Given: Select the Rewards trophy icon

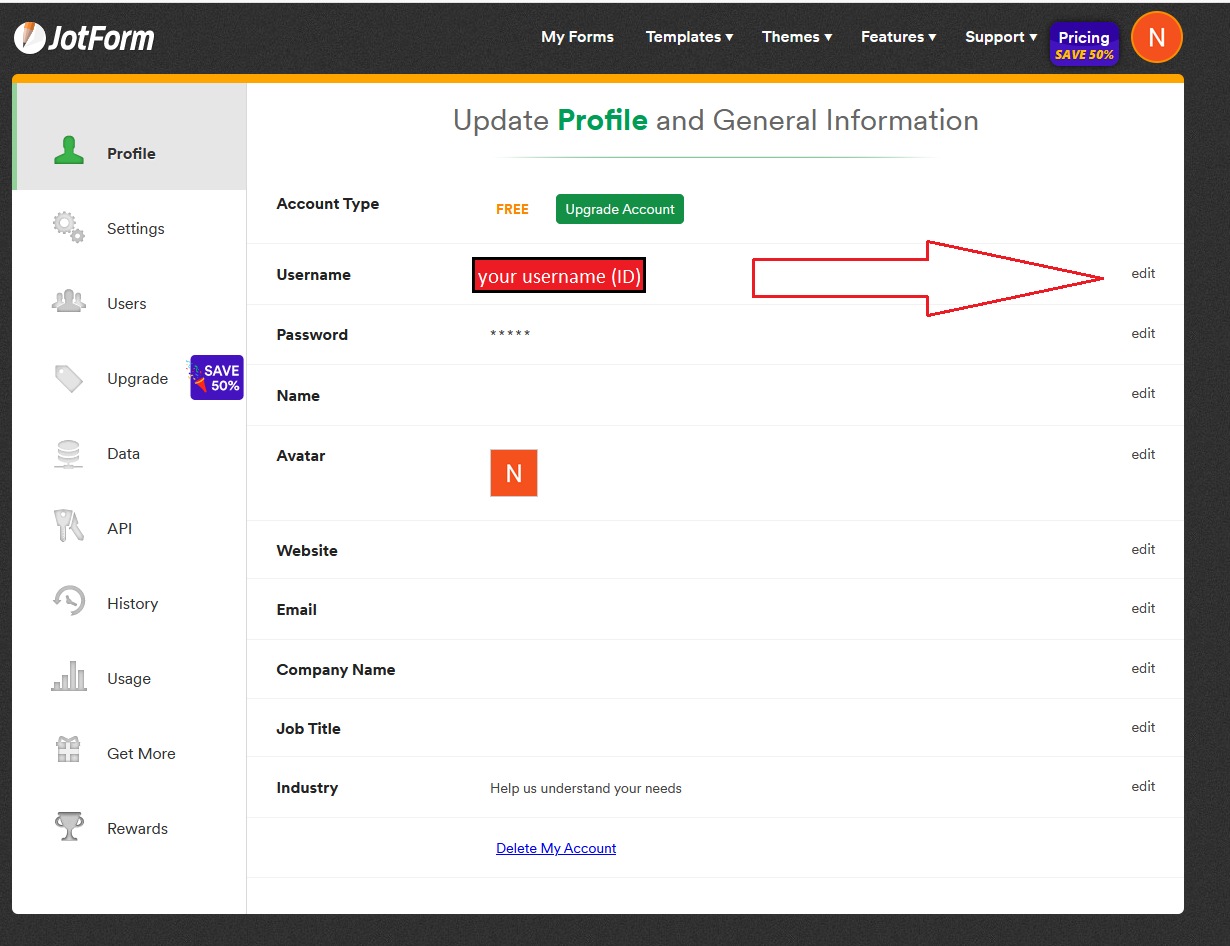Looking at the screenshot, I should [x=68, y=826].
